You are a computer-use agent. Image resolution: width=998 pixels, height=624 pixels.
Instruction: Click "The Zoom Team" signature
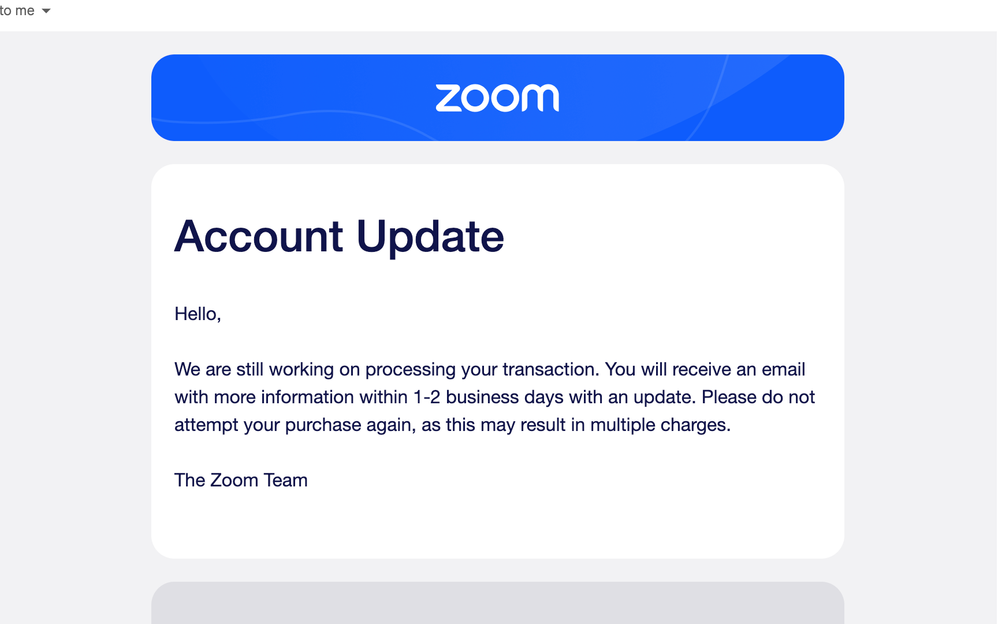(x=241, y=480)
